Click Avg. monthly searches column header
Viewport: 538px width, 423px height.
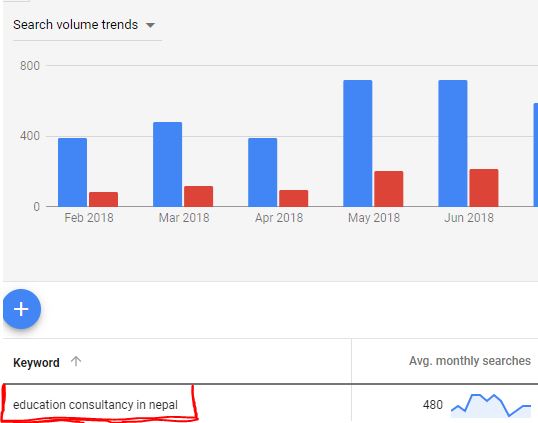470,361
